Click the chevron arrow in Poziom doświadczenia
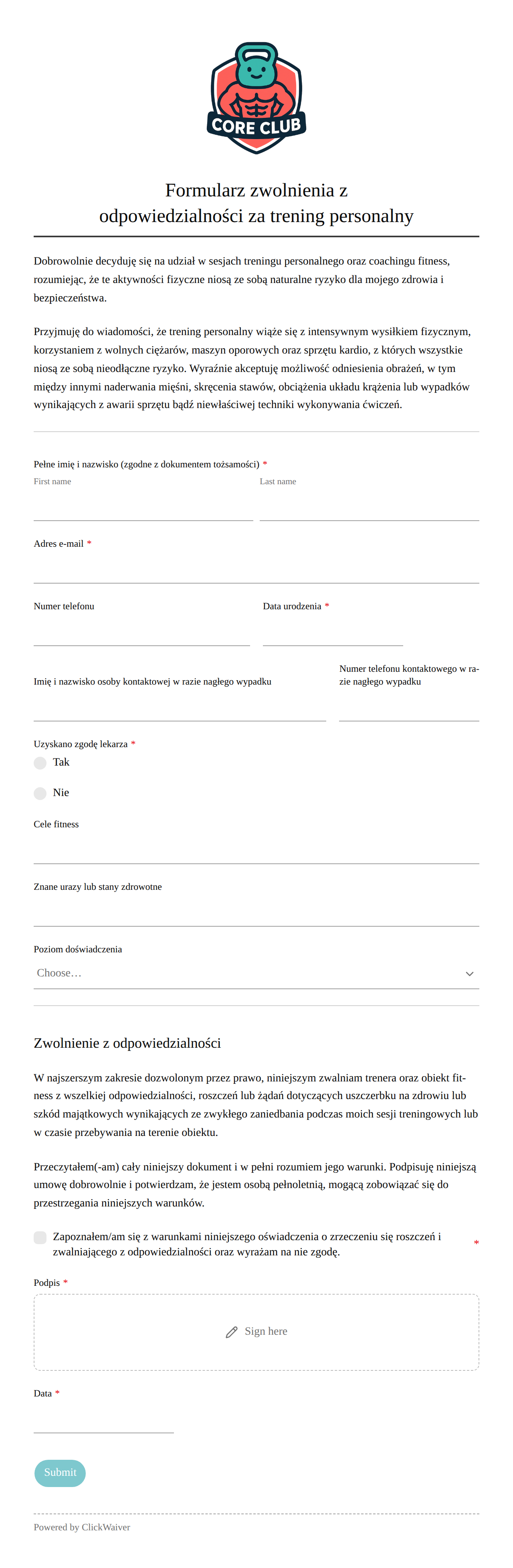Viewport: 513px width, 1568px height. 469,973
